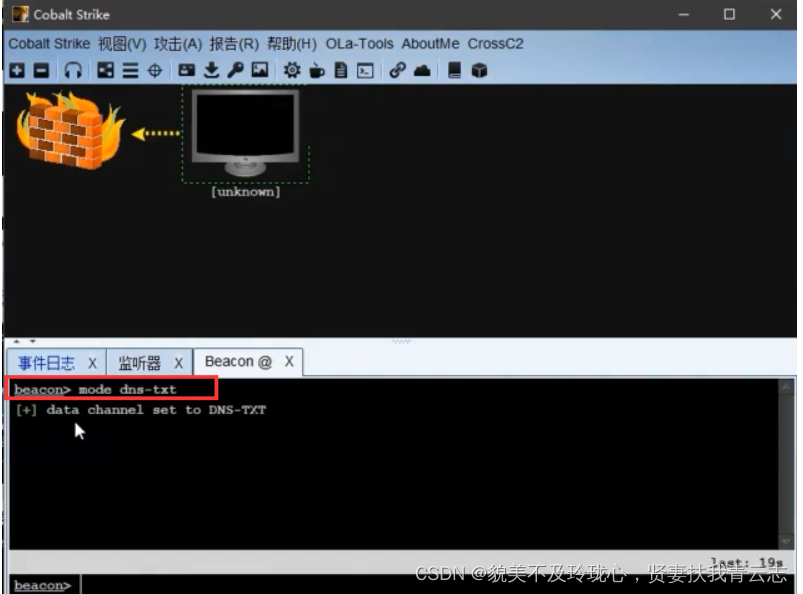
Task: Click the connect to team server plus icon
Action: click(x=17, y=70)
